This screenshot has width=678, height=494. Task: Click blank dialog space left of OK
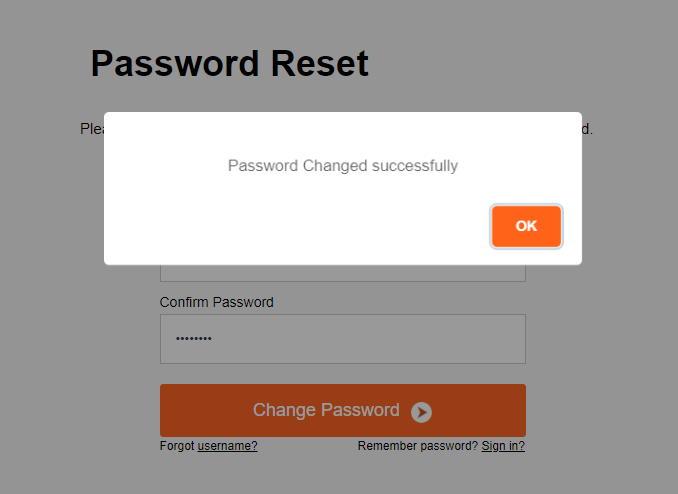300,226
